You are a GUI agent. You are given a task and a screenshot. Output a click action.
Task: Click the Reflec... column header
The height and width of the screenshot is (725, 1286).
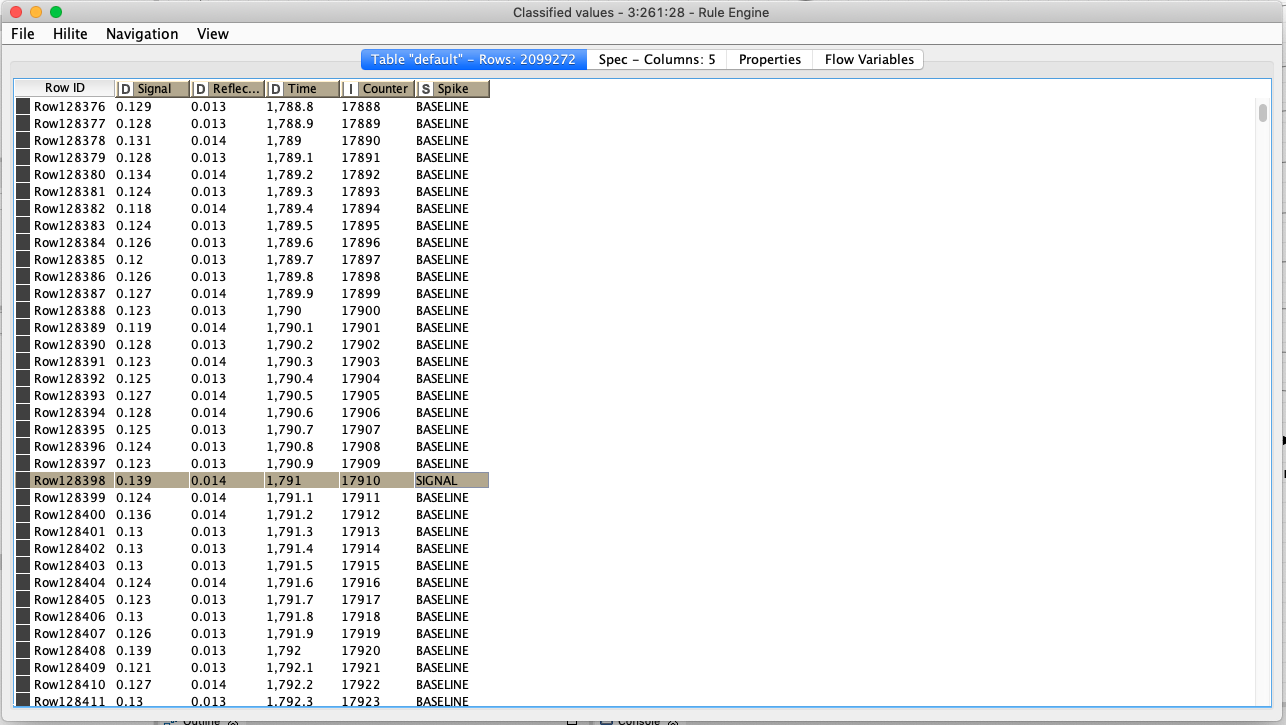pyautogui.click(x=228, y=89)
